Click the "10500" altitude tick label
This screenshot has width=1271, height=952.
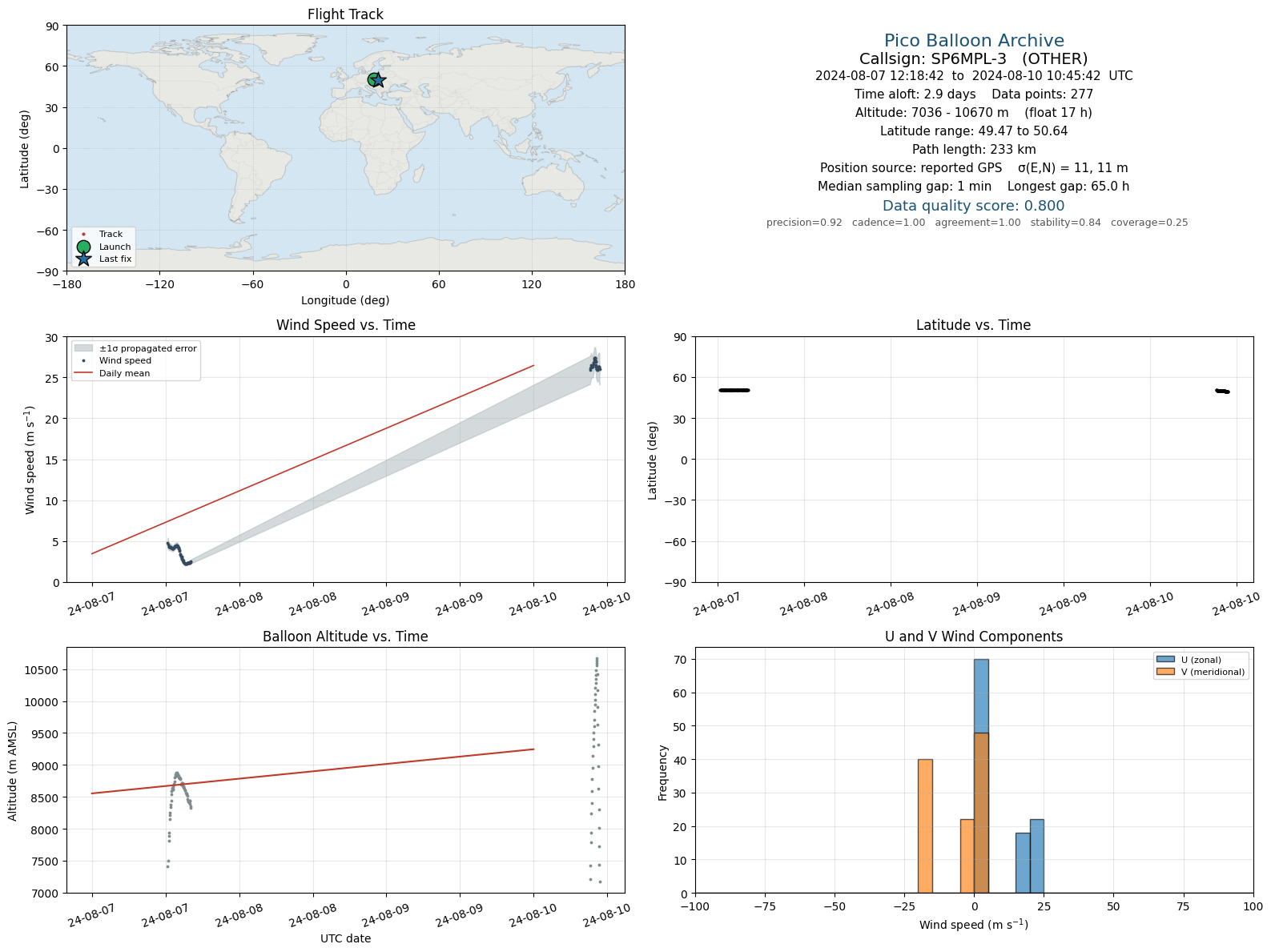click(x=42, y=670)
